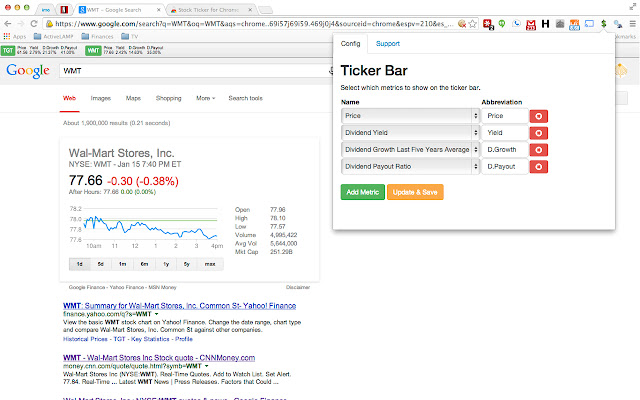Click the Chromecast cast extension icon
Screen dimensions: 640x400
tap(589, 24)
